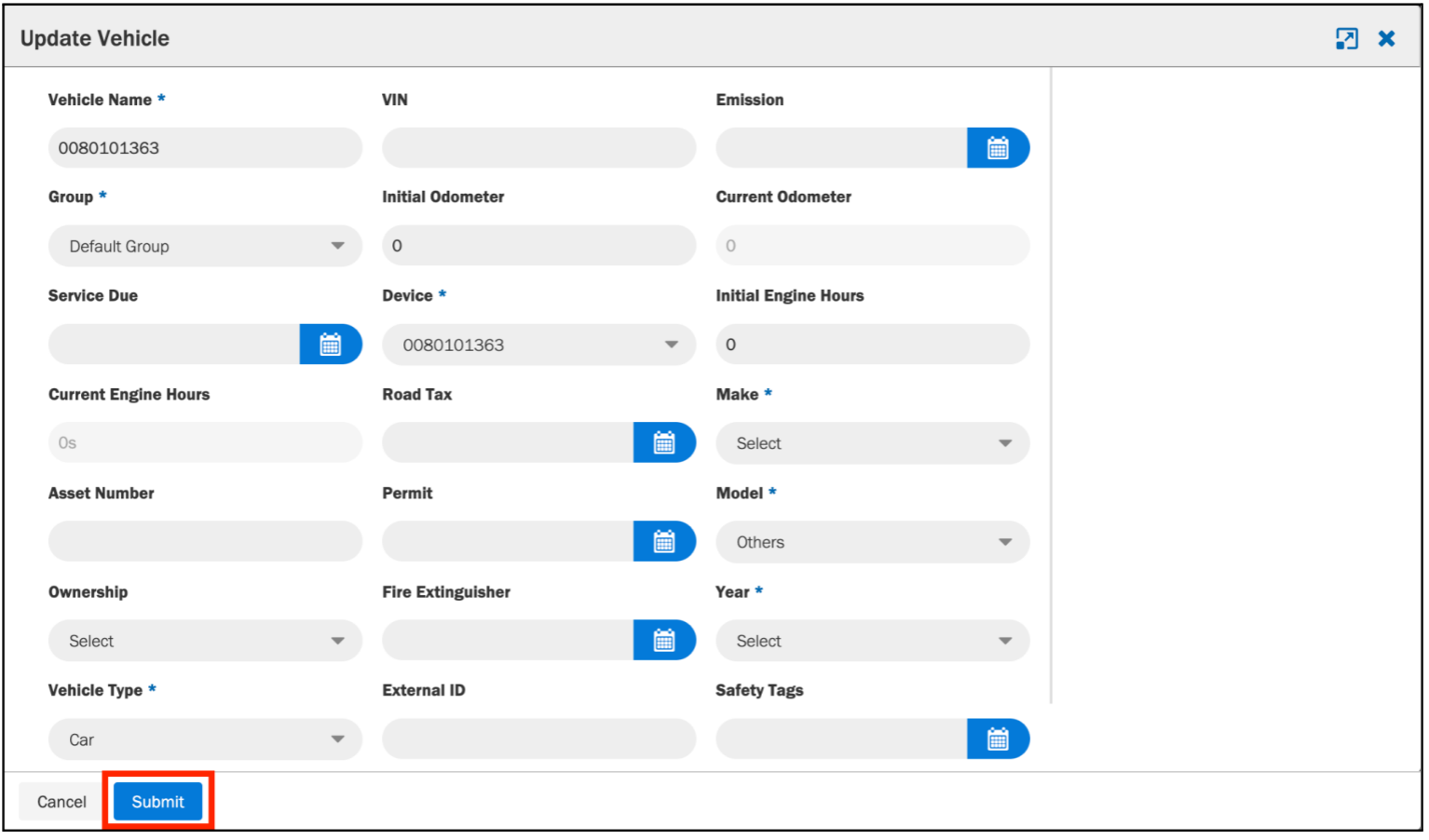Open the Year dropdown

pyautogui.click(x=873, y=641)
